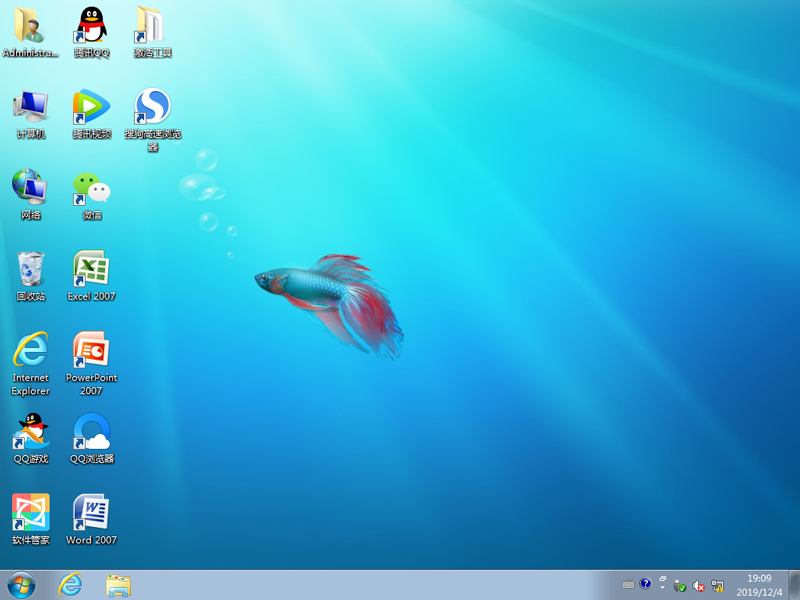Screen dimensions: 800x600
Task: Click the Recycle Bin icon
Action: 30,269
